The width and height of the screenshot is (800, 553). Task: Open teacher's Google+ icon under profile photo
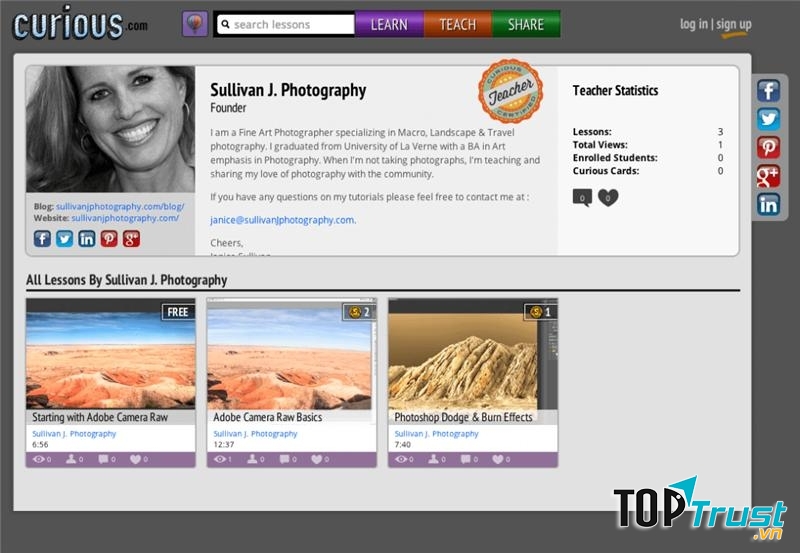pyautogui.click(x=131, y=239)
